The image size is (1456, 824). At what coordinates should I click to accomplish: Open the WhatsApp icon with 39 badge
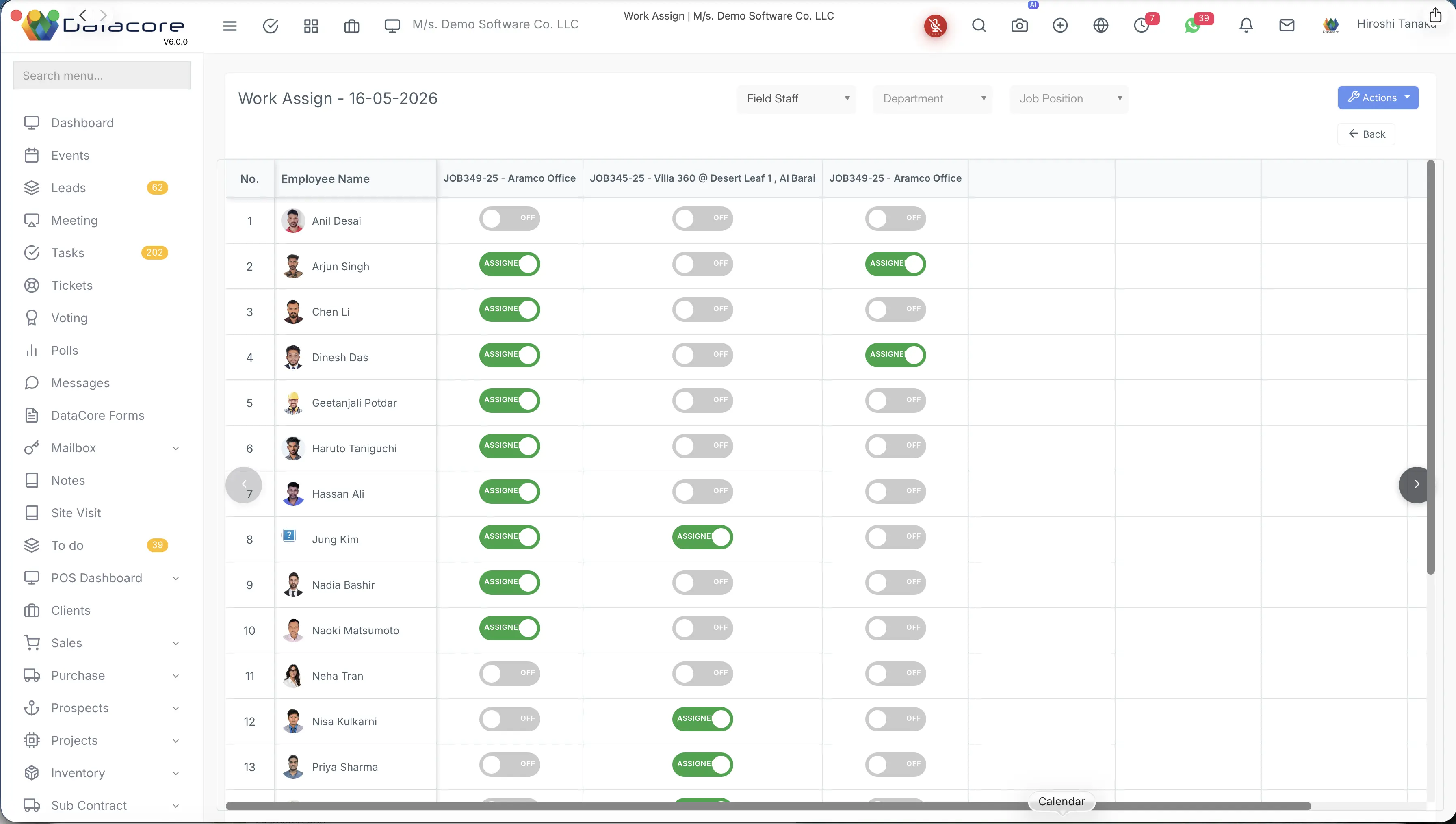(1192, 26)
